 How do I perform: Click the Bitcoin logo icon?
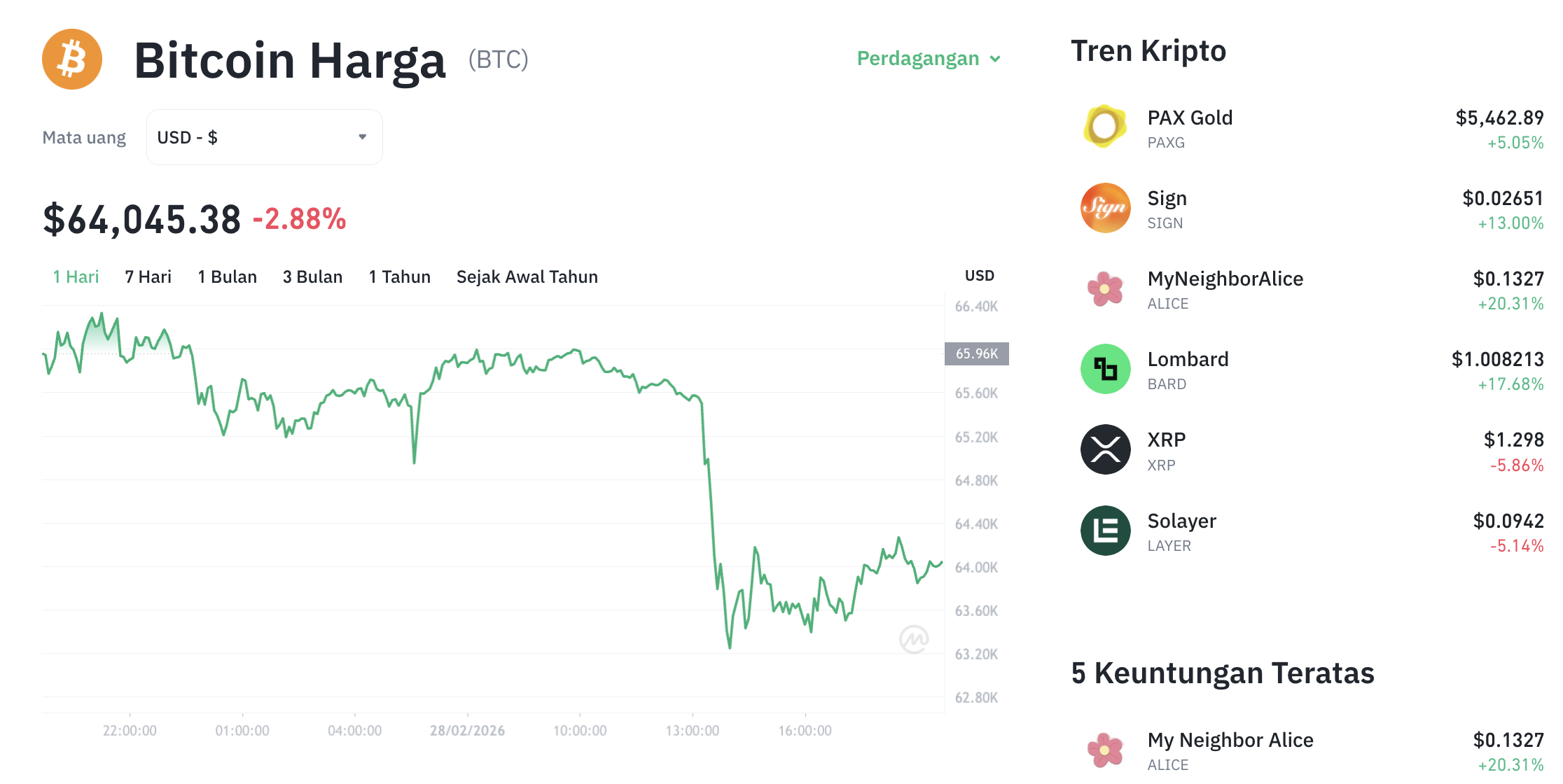pyautogui.click(x=72, y=59)
